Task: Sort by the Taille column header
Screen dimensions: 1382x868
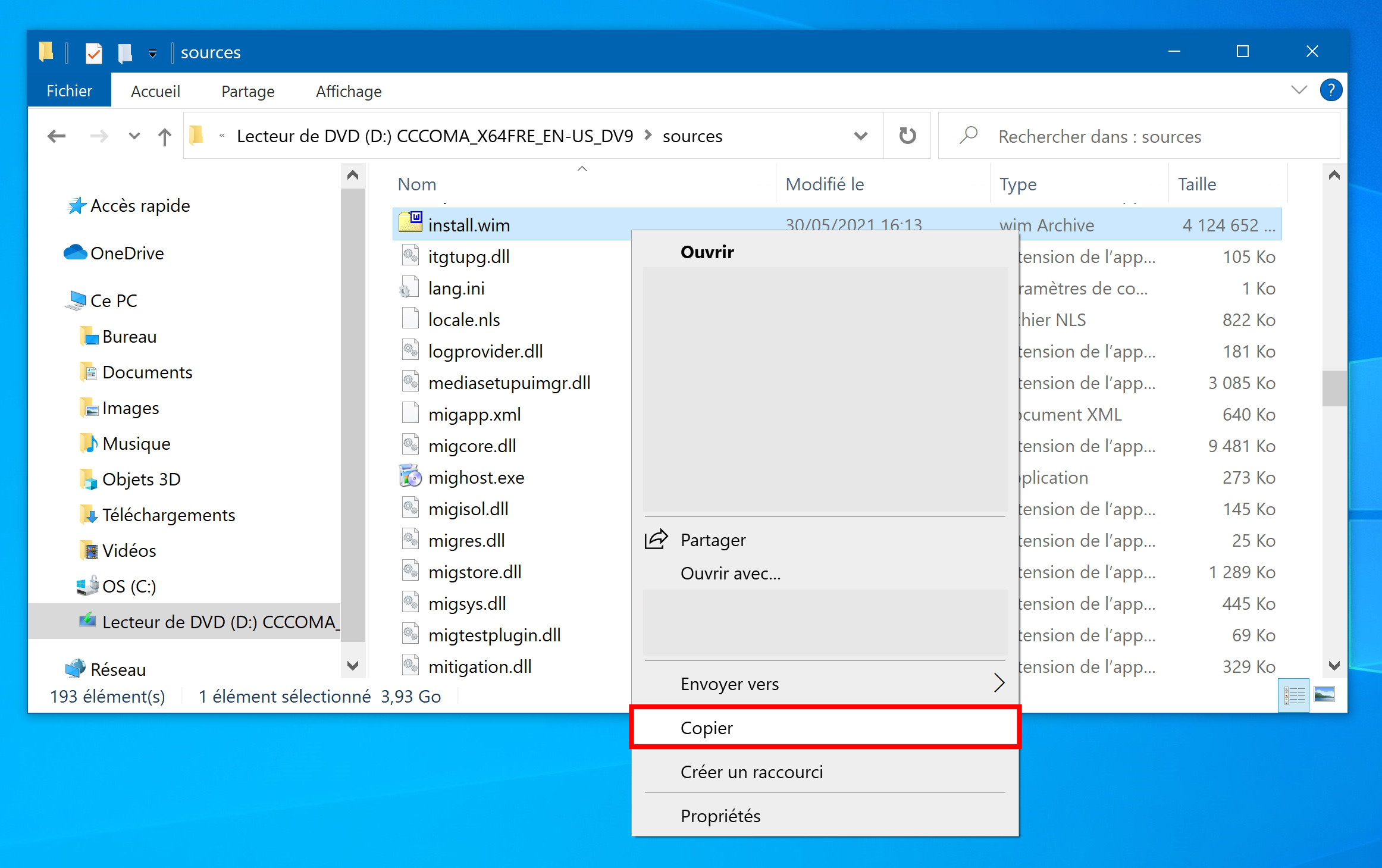Action: (1228, 184)
